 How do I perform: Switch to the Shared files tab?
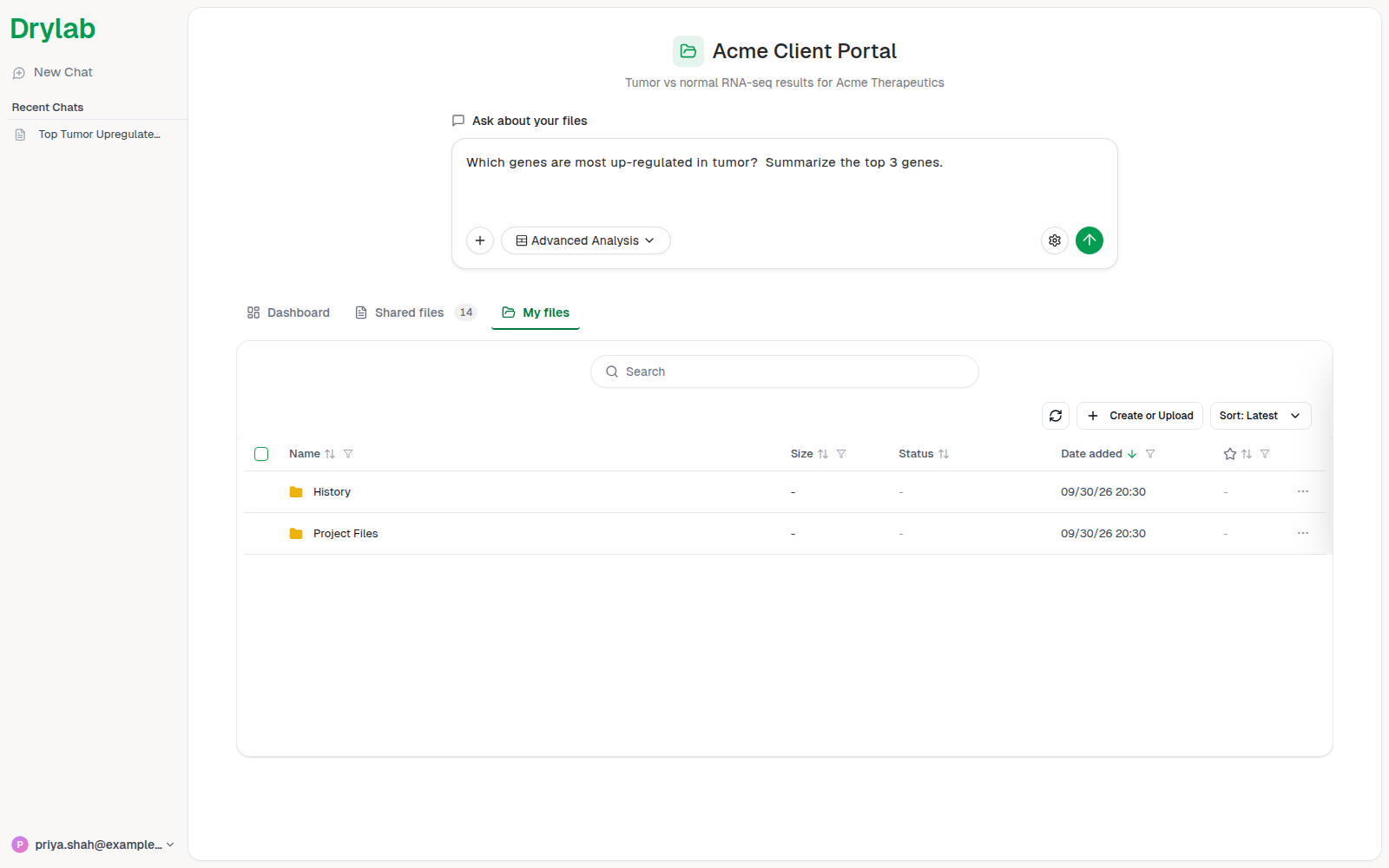416,312
